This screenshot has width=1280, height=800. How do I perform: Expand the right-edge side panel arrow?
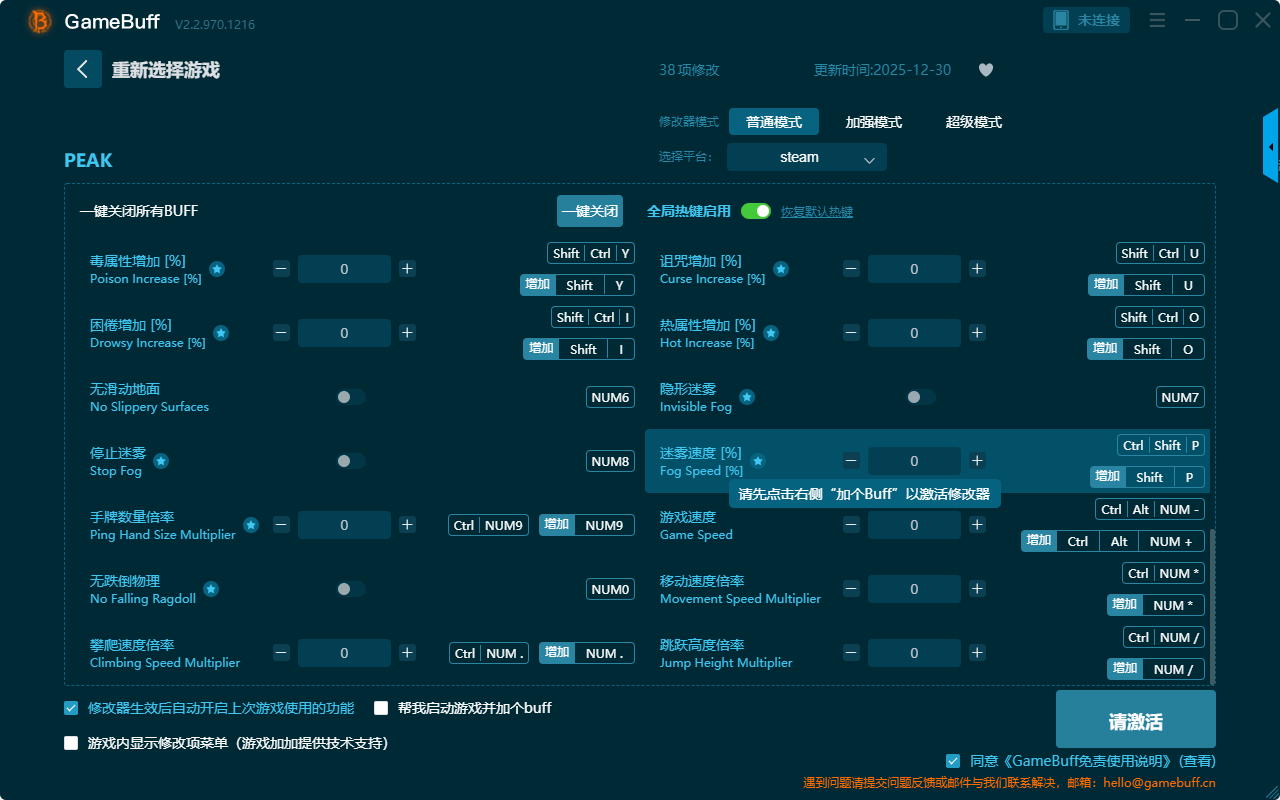1271,147
